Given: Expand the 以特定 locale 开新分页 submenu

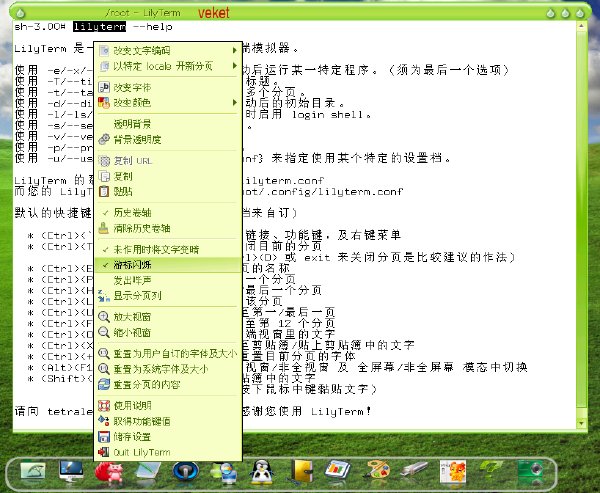Looking at the screenshot, I should pos(168,66).
